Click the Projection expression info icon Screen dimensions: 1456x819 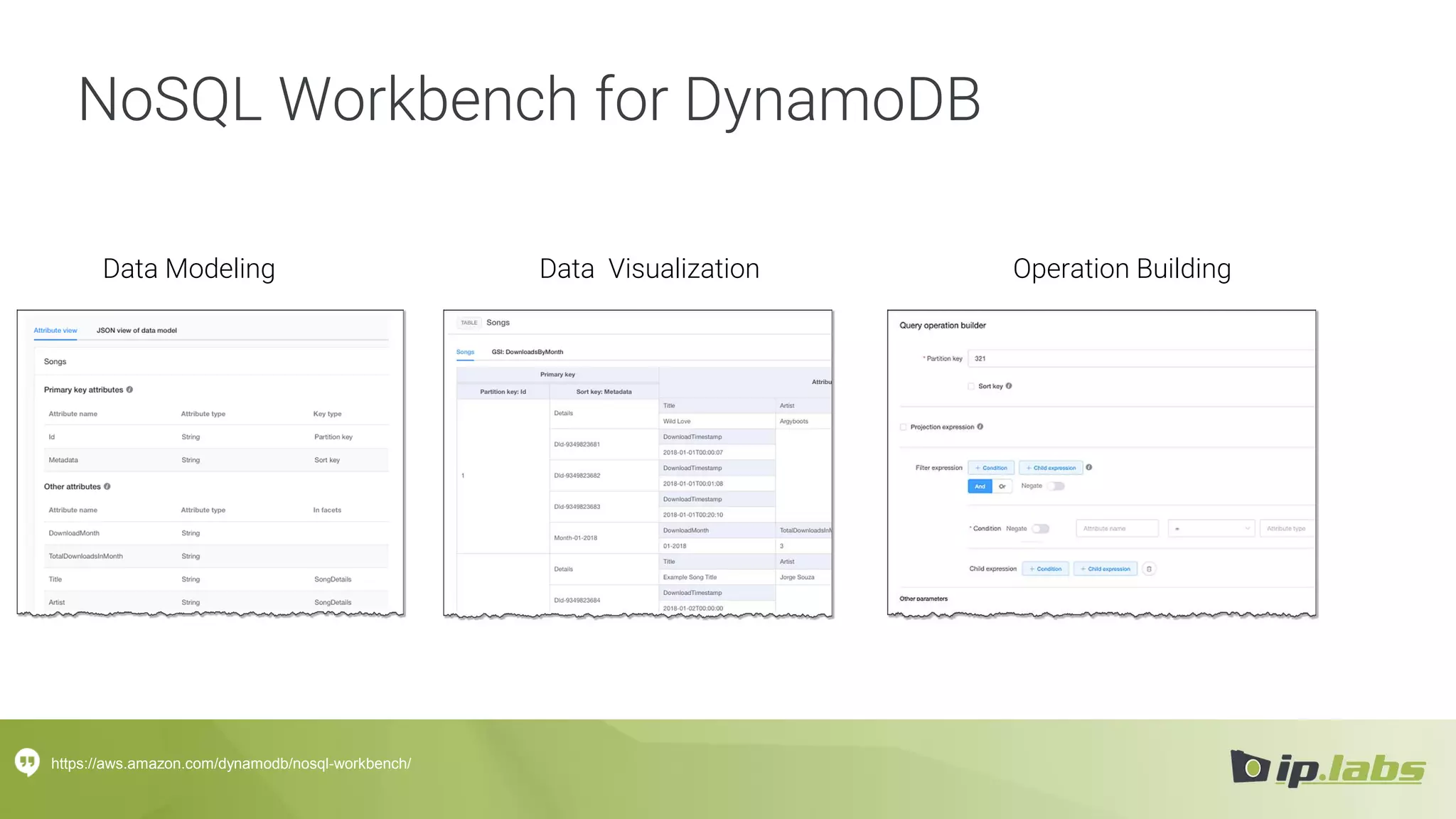tap(980, 427)
